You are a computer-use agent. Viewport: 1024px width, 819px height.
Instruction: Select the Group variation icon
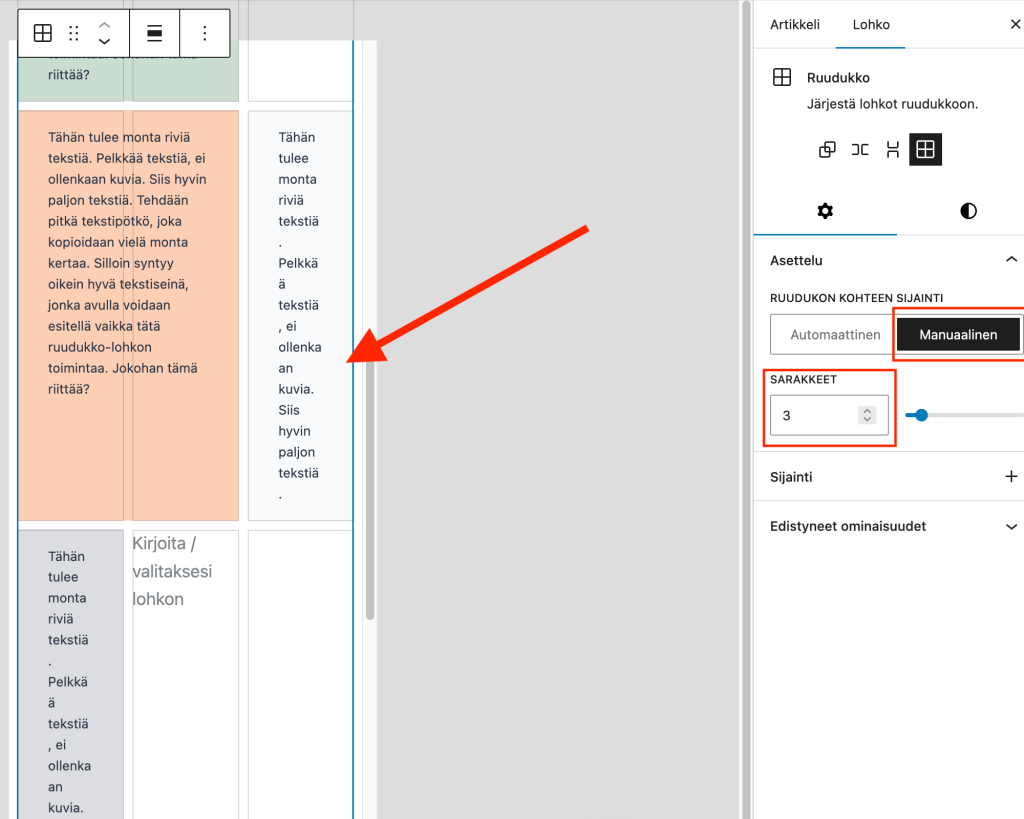click(x=827, y=150)
